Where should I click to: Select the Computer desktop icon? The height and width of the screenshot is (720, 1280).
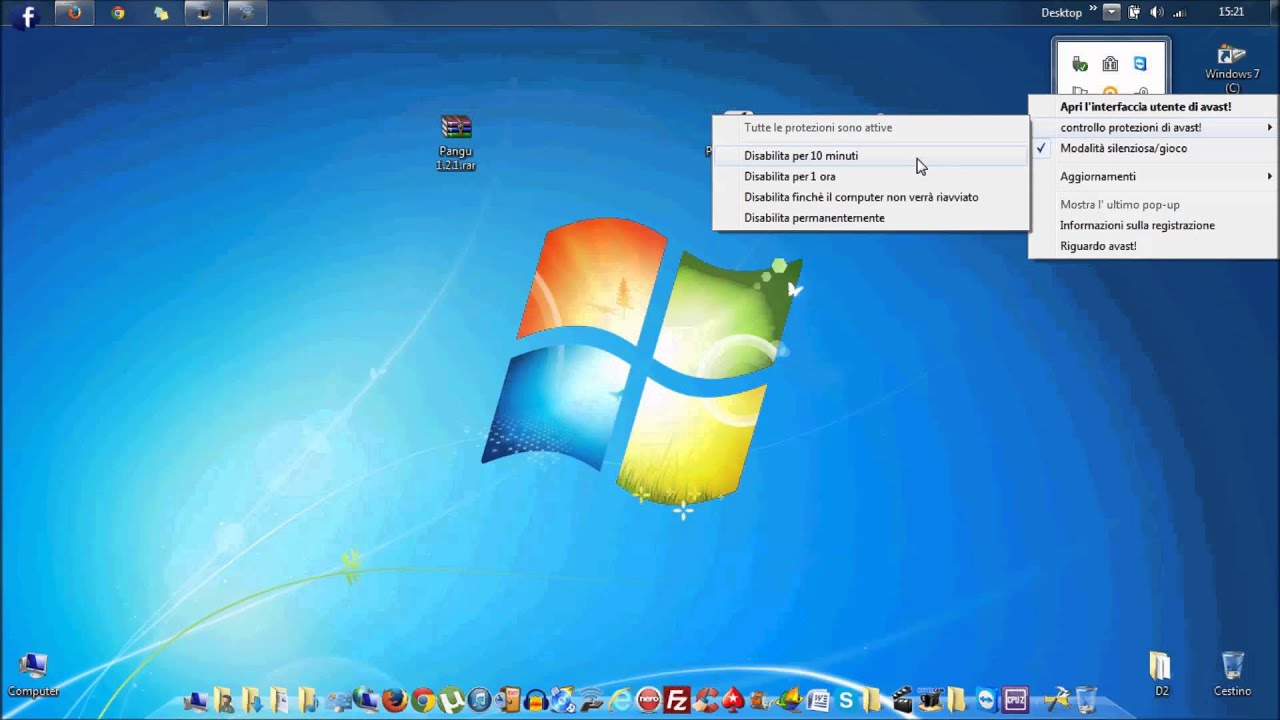pos(33,675)
